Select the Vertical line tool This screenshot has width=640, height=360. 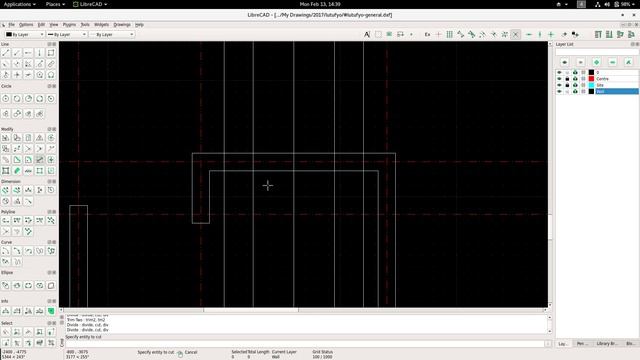(40, 53)
